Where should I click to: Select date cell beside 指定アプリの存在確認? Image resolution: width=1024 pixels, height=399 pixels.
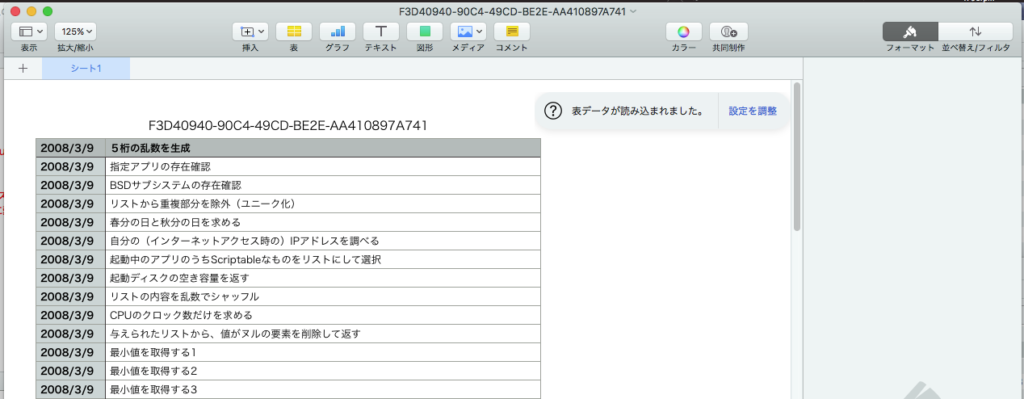(x=71, y=167)
